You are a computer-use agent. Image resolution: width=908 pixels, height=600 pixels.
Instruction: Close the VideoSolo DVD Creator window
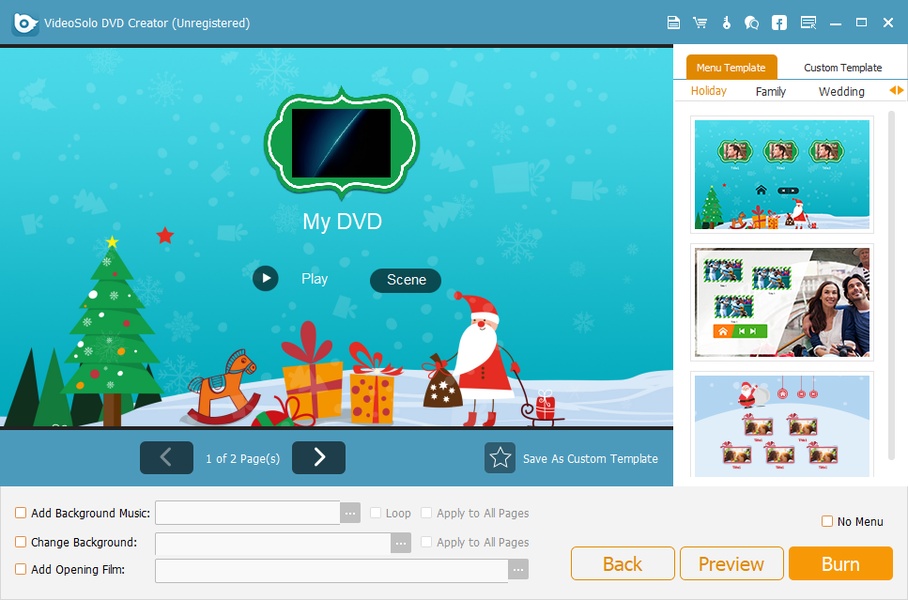(888, 23)
